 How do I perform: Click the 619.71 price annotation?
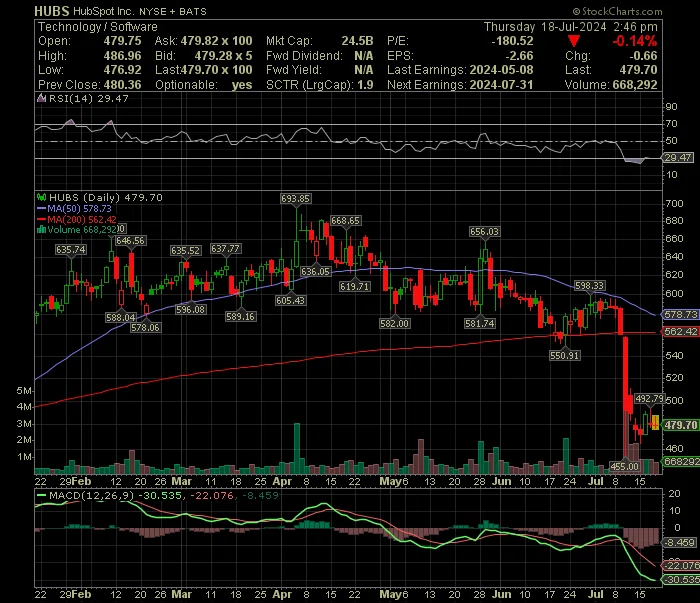click(354, 287)
